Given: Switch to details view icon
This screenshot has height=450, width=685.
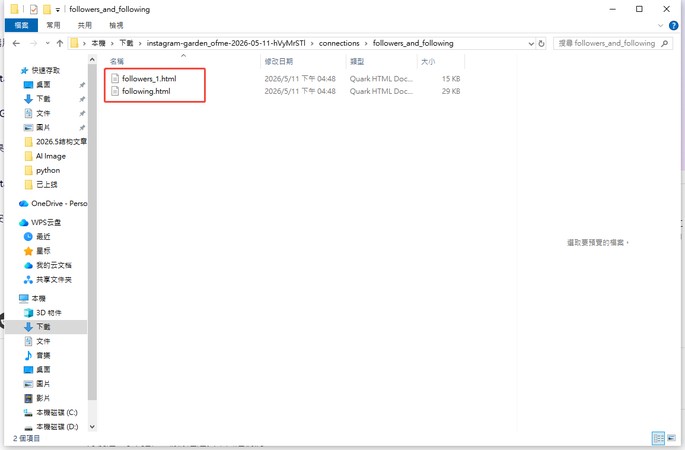Looking at the screenshot, I should click(x=658, y=438).
